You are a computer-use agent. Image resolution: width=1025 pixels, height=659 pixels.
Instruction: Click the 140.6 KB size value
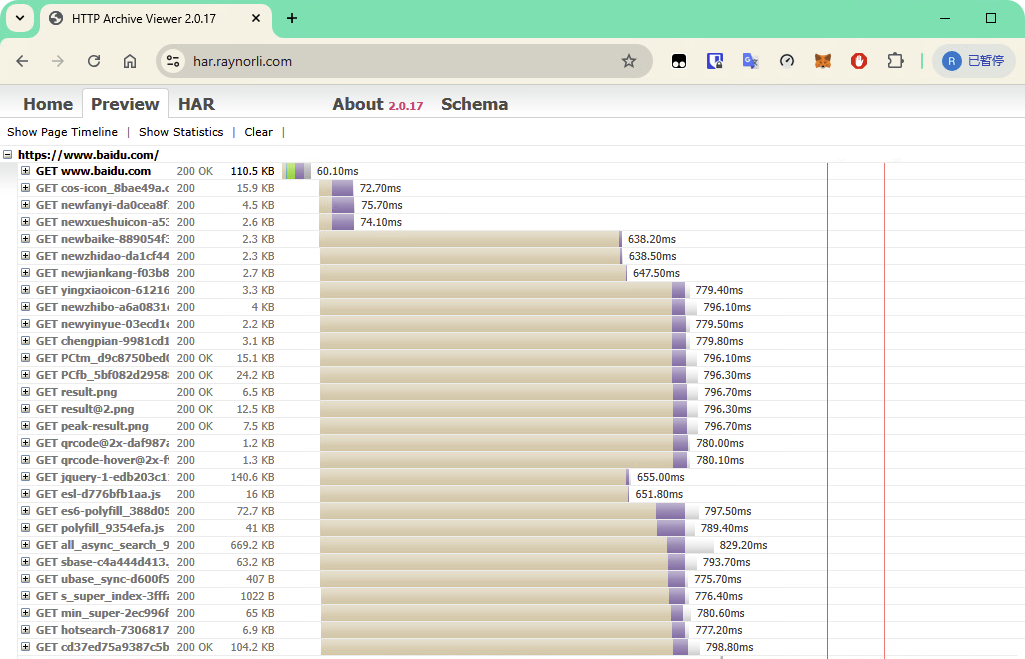(x=252, y=477)
